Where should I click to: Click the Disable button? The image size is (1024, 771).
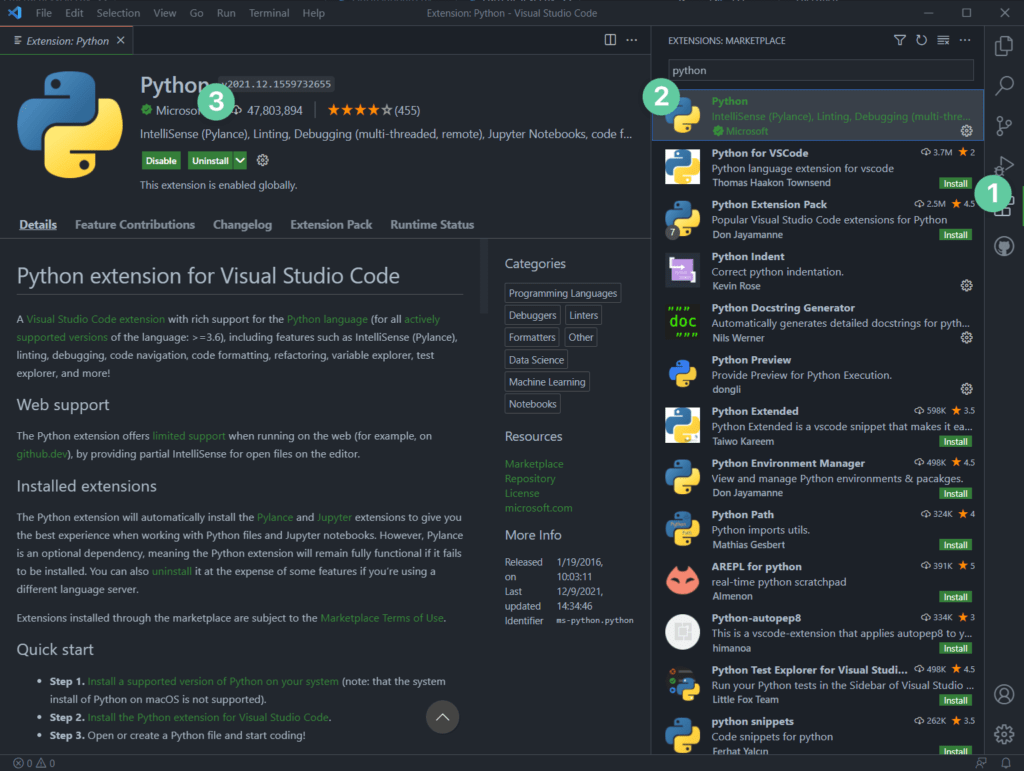tap(161, 161)
